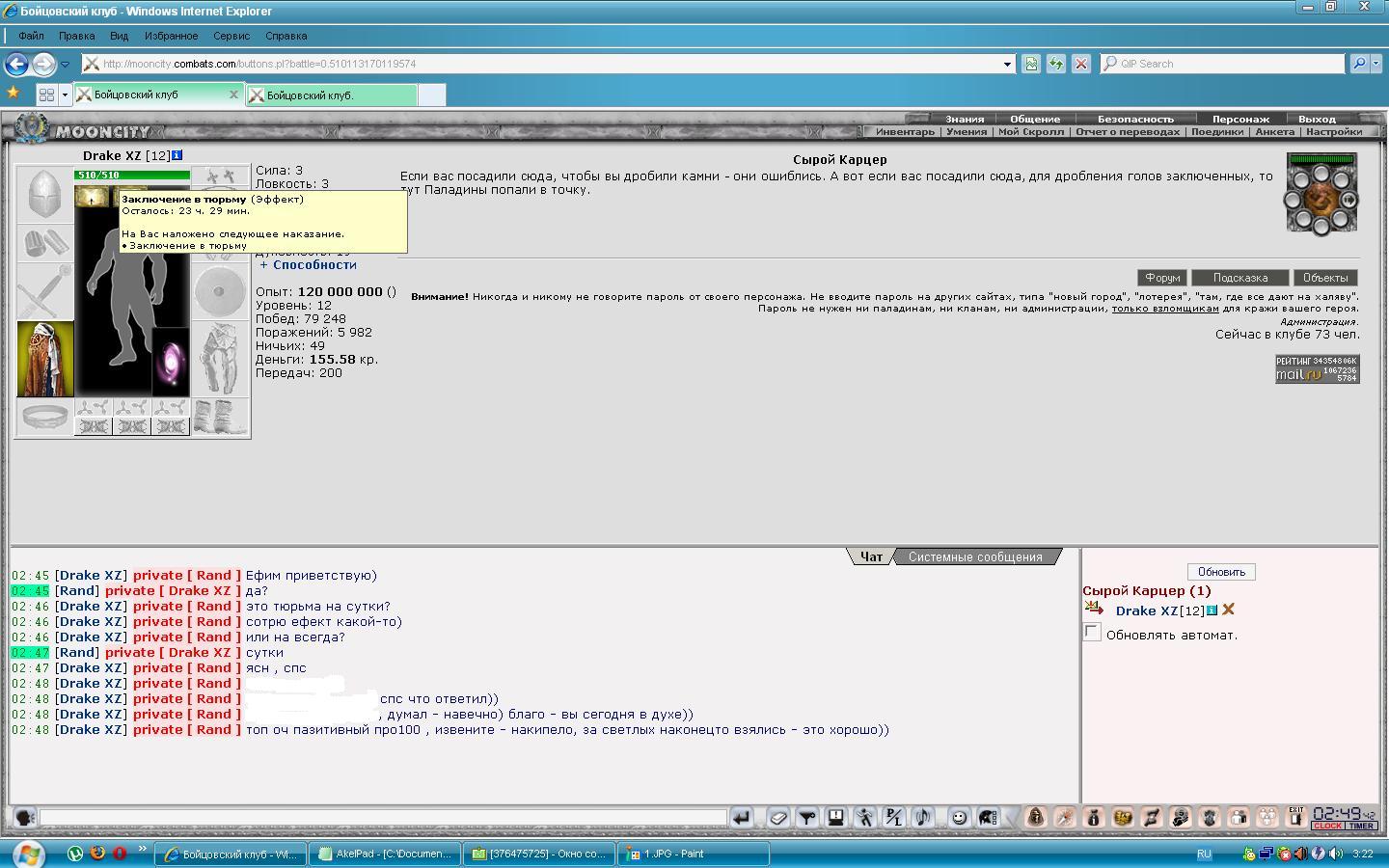Viewport: 1389px width, 868px height.
Task: Click the boots equipment slot
Action: (220, 417)
